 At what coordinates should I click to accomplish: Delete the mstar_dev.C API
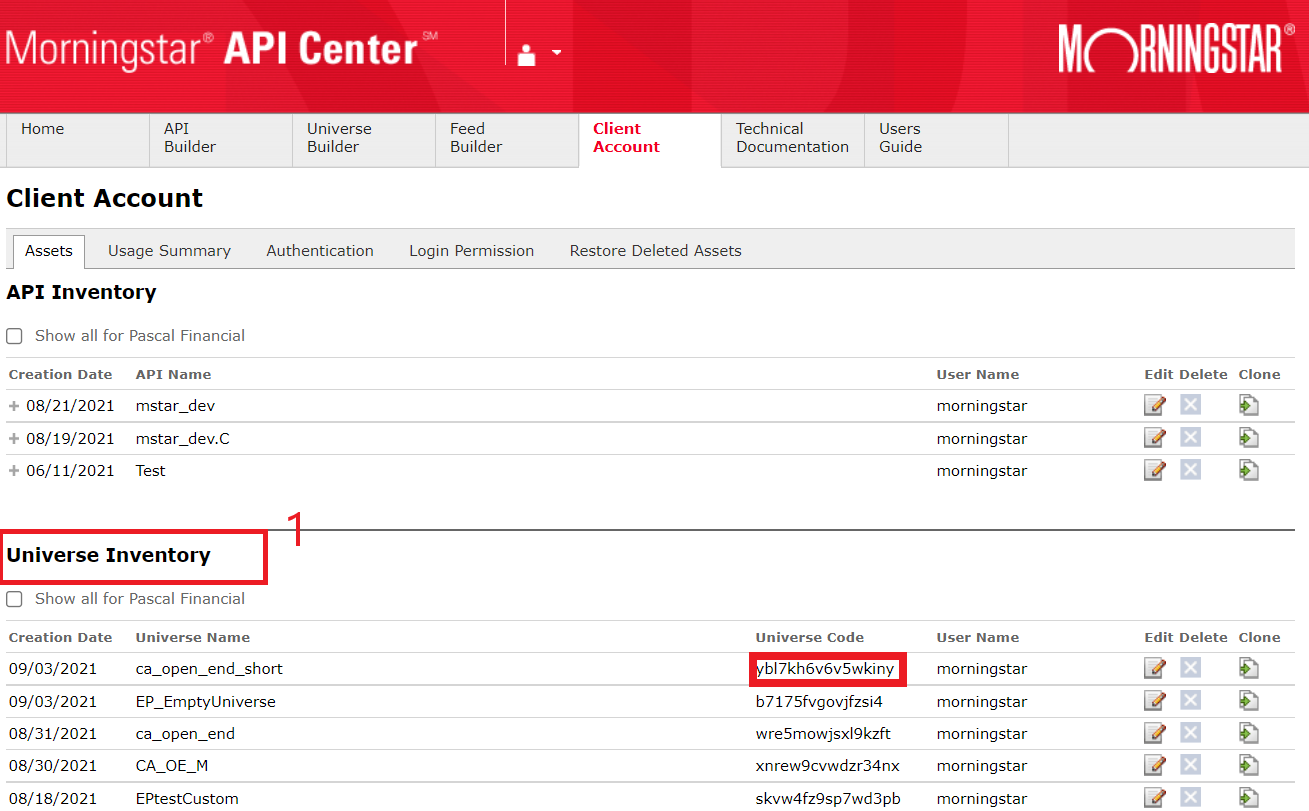pyautogui.click(x=1189, y=438)
